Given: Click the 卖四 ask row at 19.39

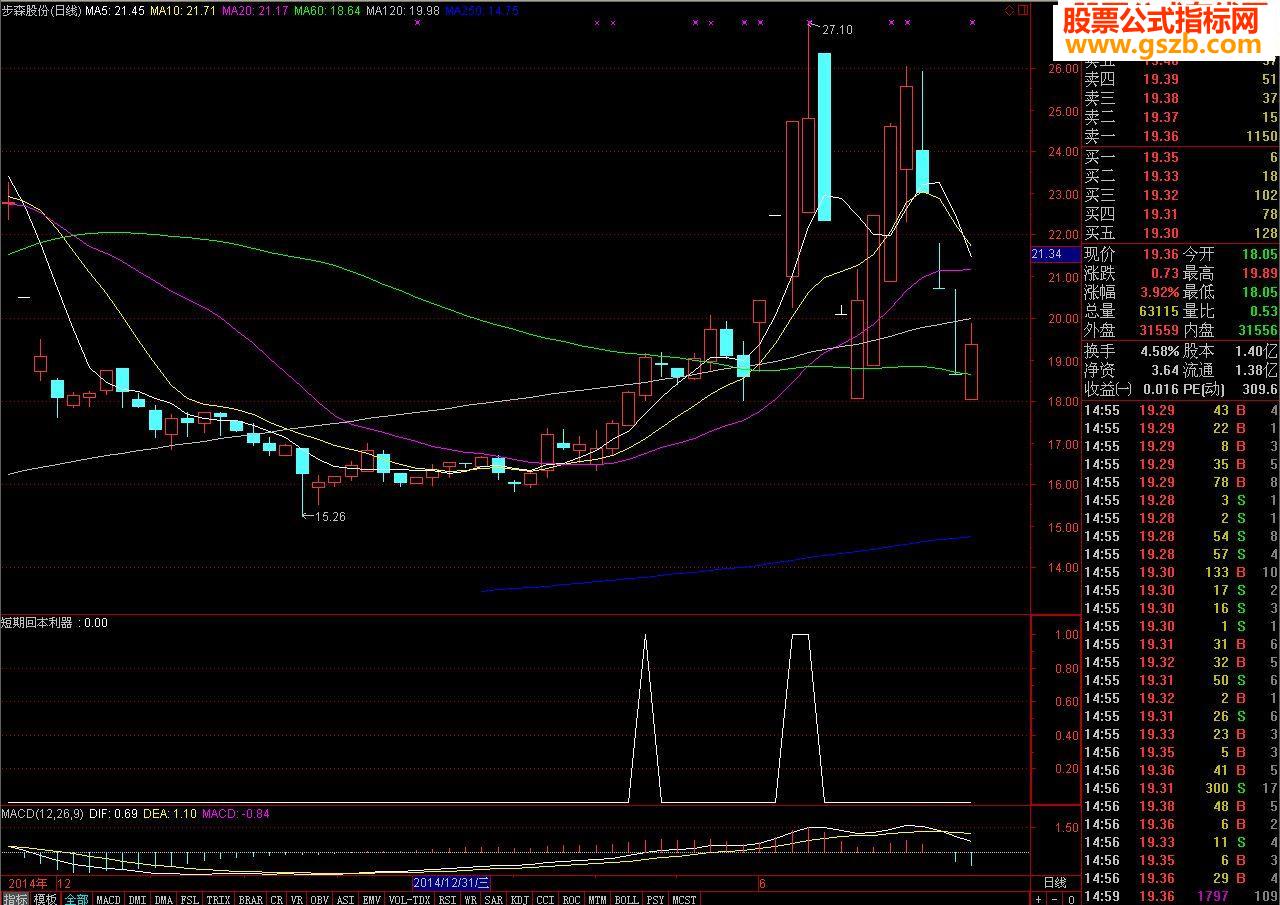Looking at the screenshot, I should [1181, 80].
